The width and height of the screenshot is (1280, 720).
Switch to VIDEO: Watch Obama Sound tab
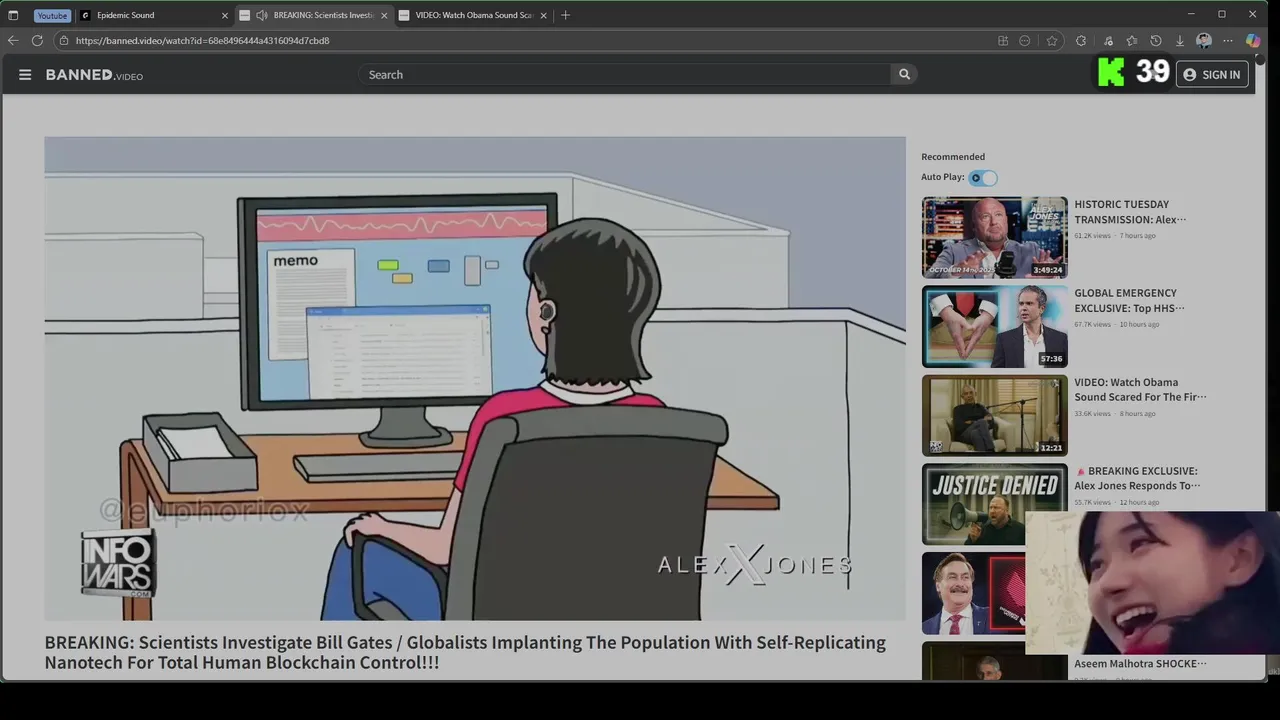(473, 15)
